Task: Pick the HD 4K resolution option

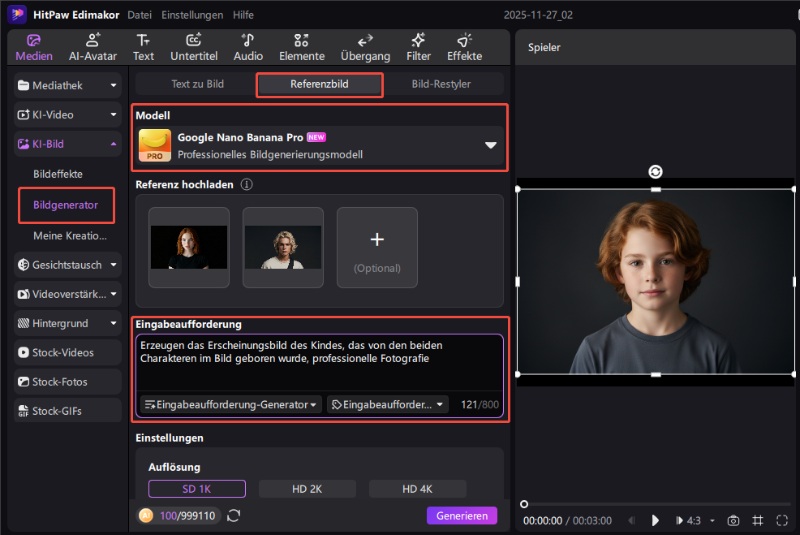Action: tap(417, 489)
